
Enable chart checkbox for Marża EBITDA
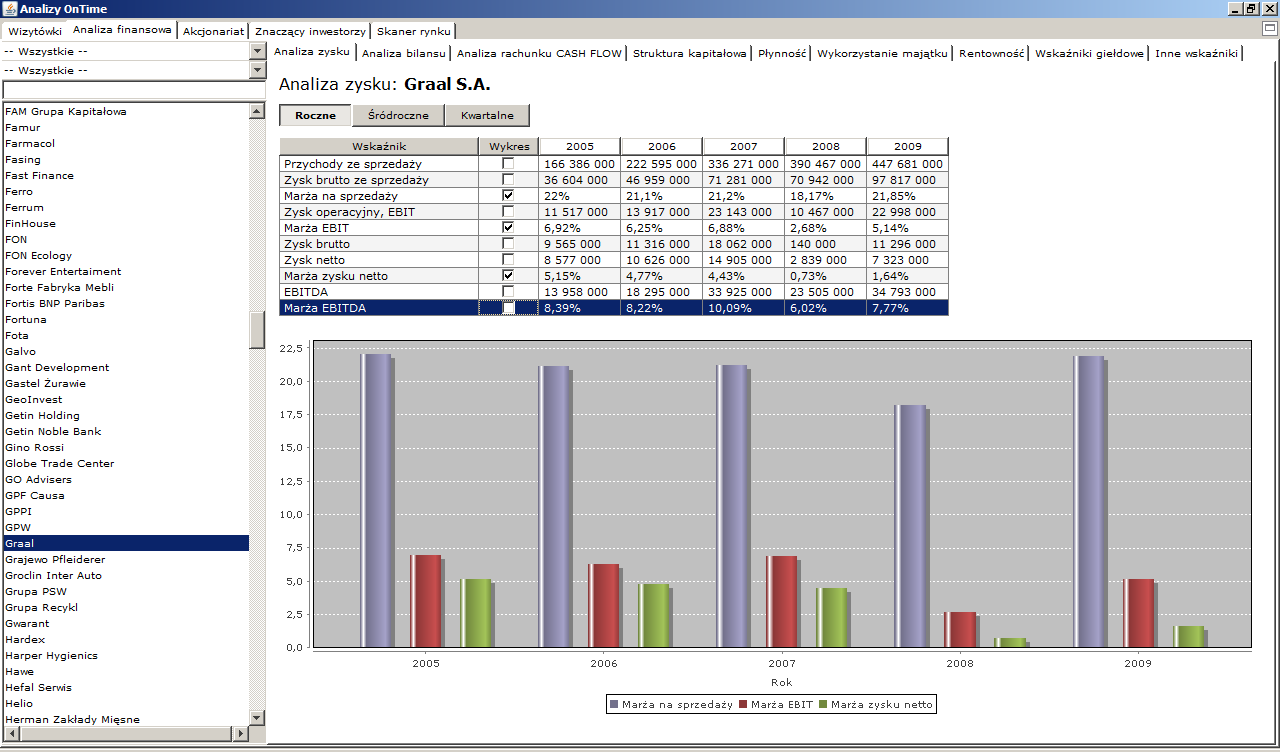pyautogui.click(x=508, y=308)
